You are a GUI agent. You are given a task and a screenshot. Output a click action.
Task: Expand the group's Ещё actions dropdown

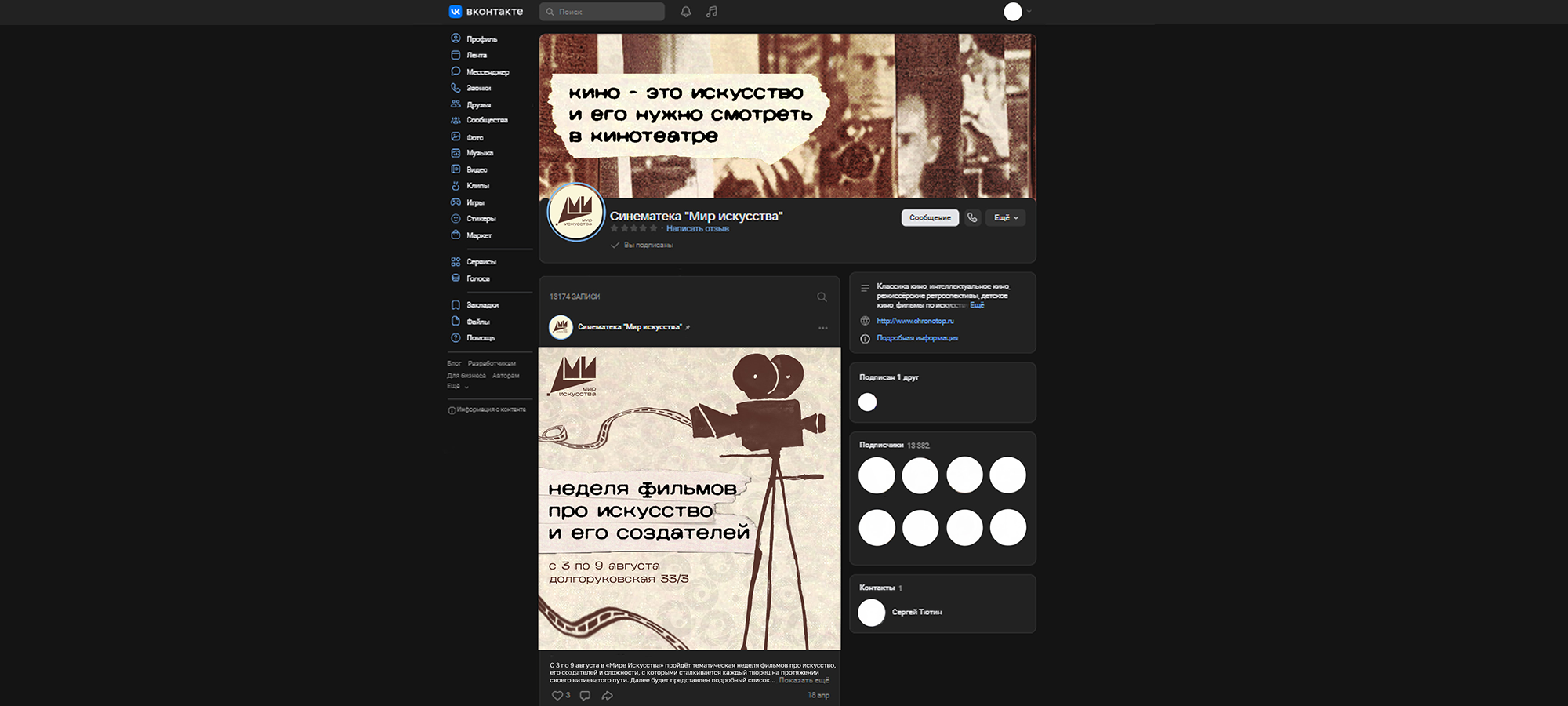pos(1006,217)
